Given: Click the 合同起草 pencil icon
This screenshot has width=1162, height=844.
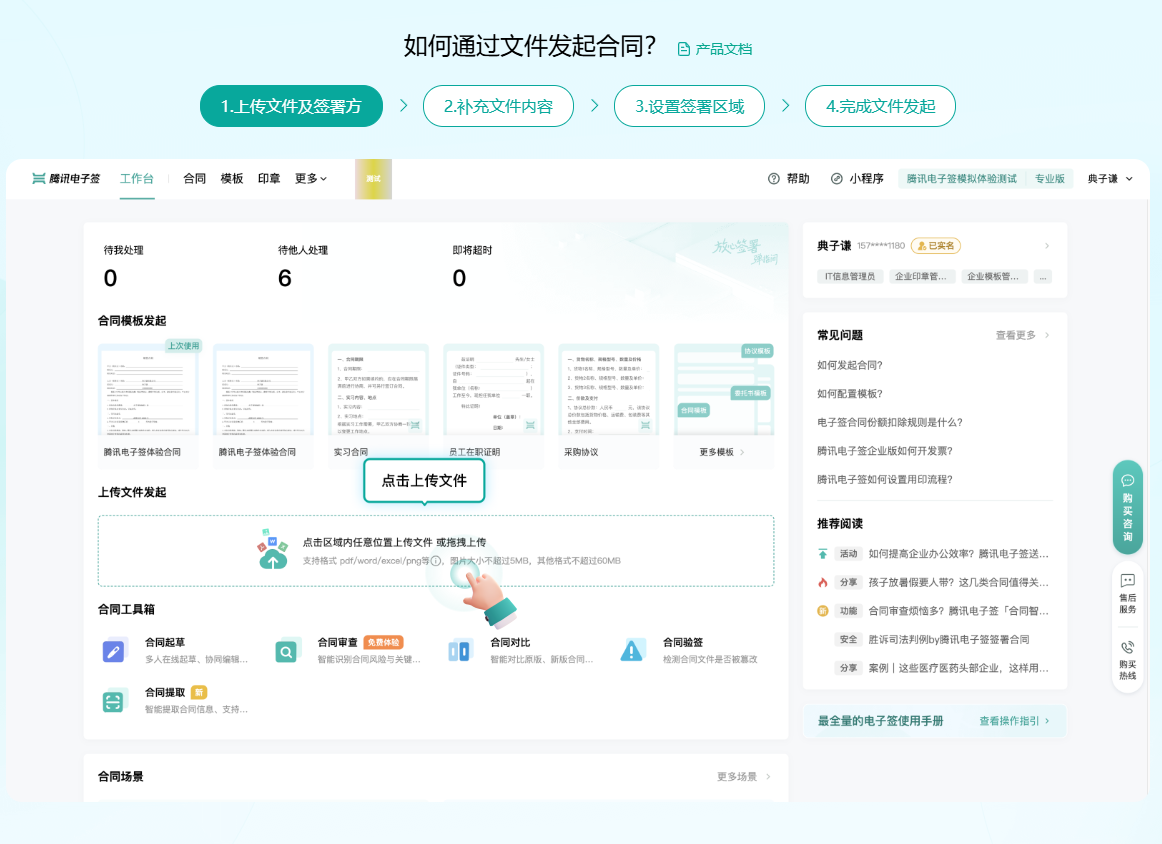Looking at the screenshot, I should click(115, 651).
